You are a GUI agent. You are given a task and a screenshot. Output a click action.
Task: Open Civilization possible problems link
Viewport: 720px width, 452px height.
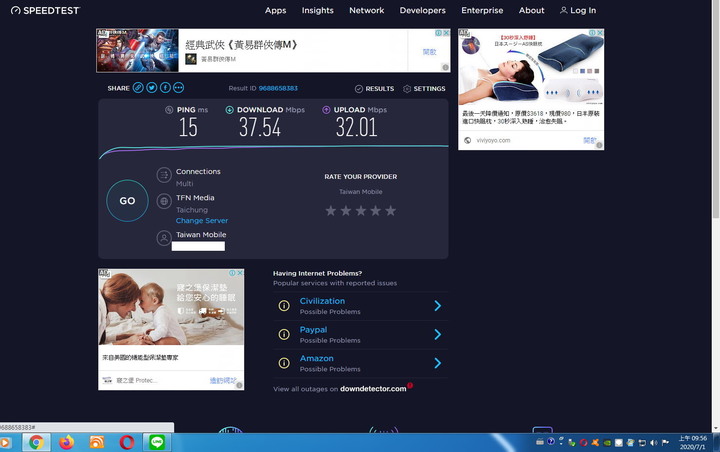click(322, 301)
